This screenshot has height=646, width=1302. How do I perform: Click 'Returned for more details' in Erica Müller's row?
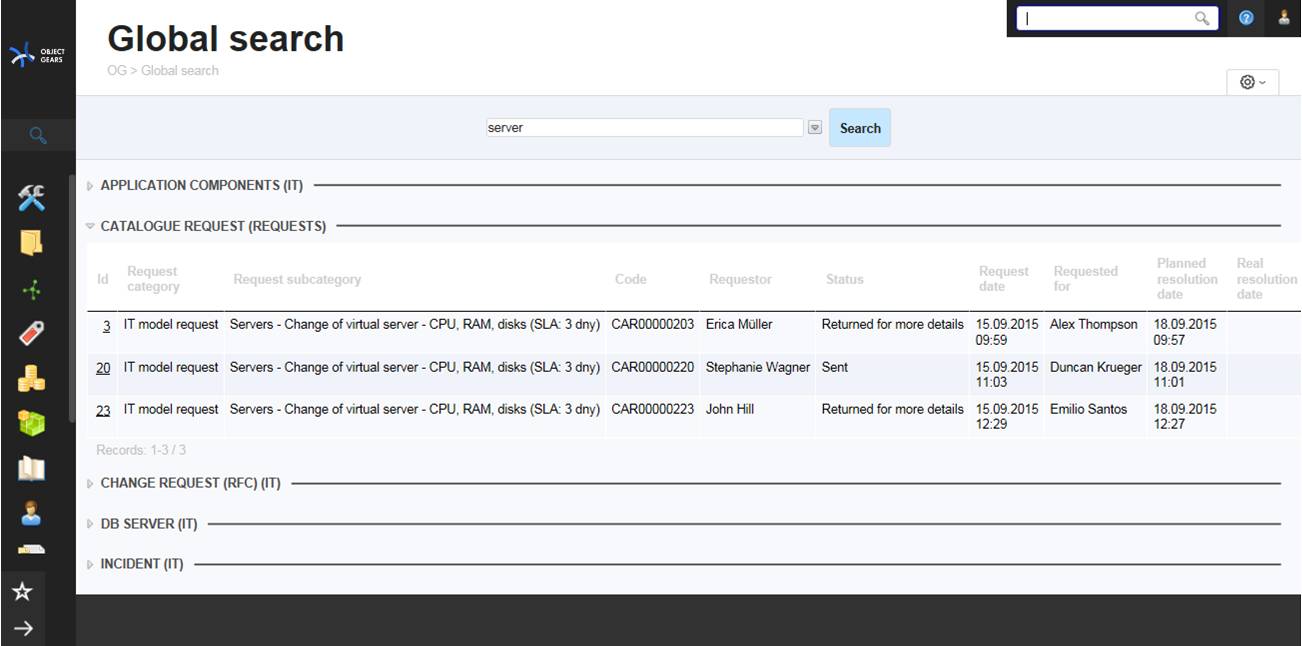893,325
